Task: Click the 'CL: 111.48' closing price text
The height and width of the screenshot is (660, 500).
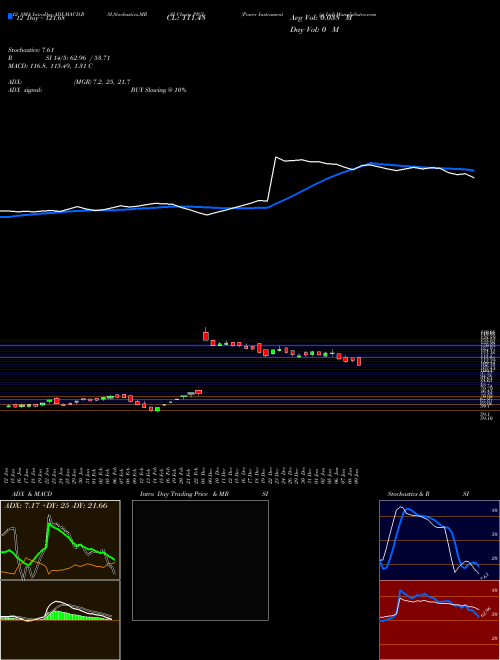Action: [186, 18]
